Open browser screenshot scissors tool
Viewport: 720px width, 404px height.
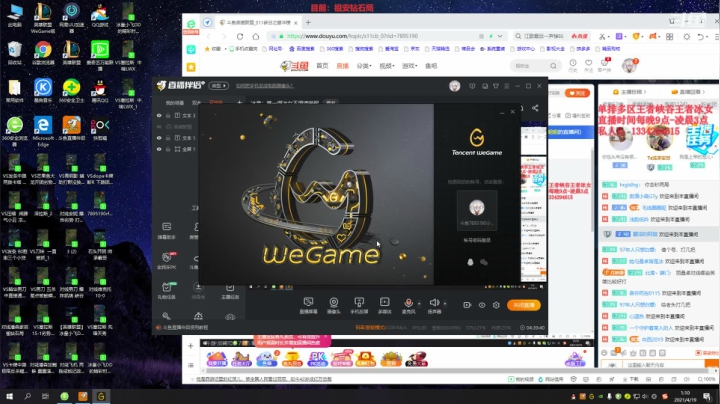602,36
